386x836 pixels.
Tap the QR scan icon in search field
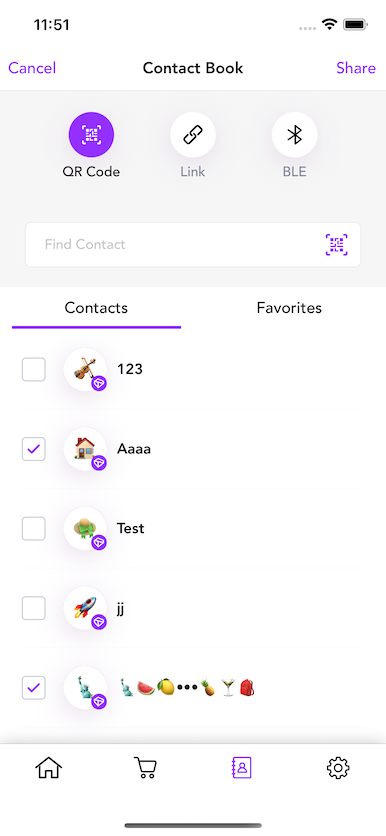tap(336, 245)
